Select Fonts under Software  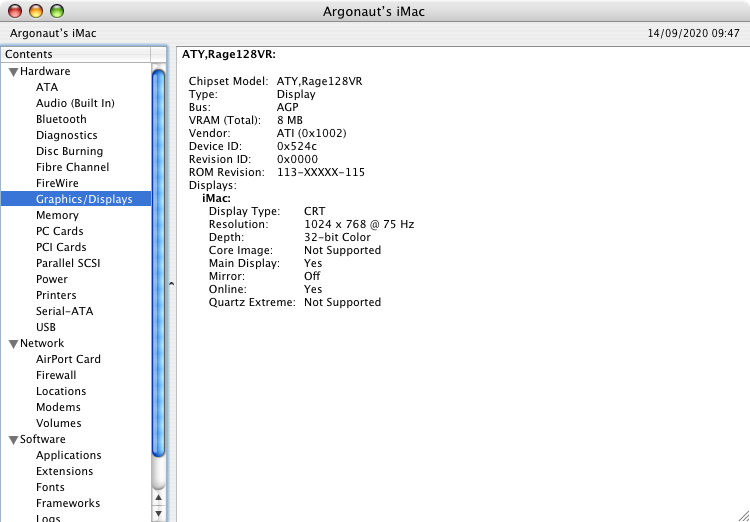pos(50,487)
